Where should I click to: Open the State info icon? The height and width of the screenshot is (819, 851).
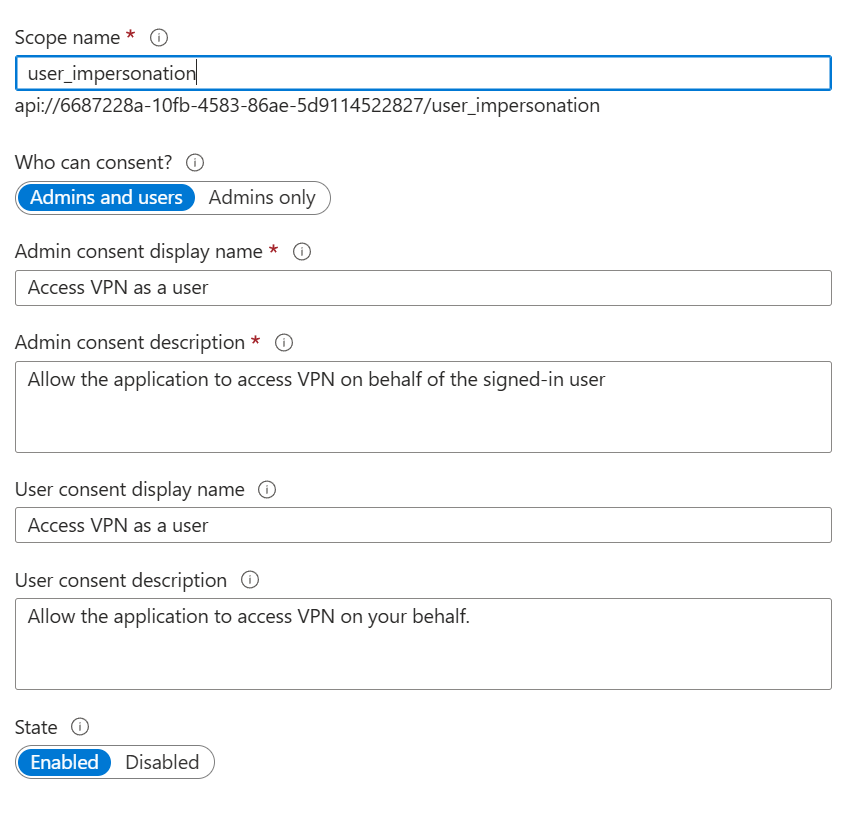(80, 727)
